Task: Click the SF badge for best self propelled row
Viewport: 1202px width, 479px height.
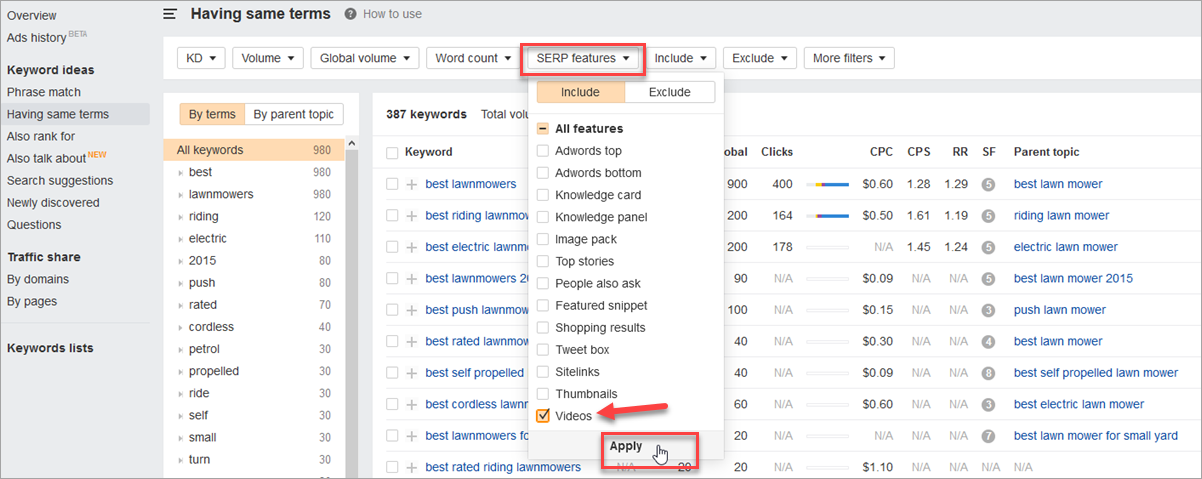Action: 988,373
